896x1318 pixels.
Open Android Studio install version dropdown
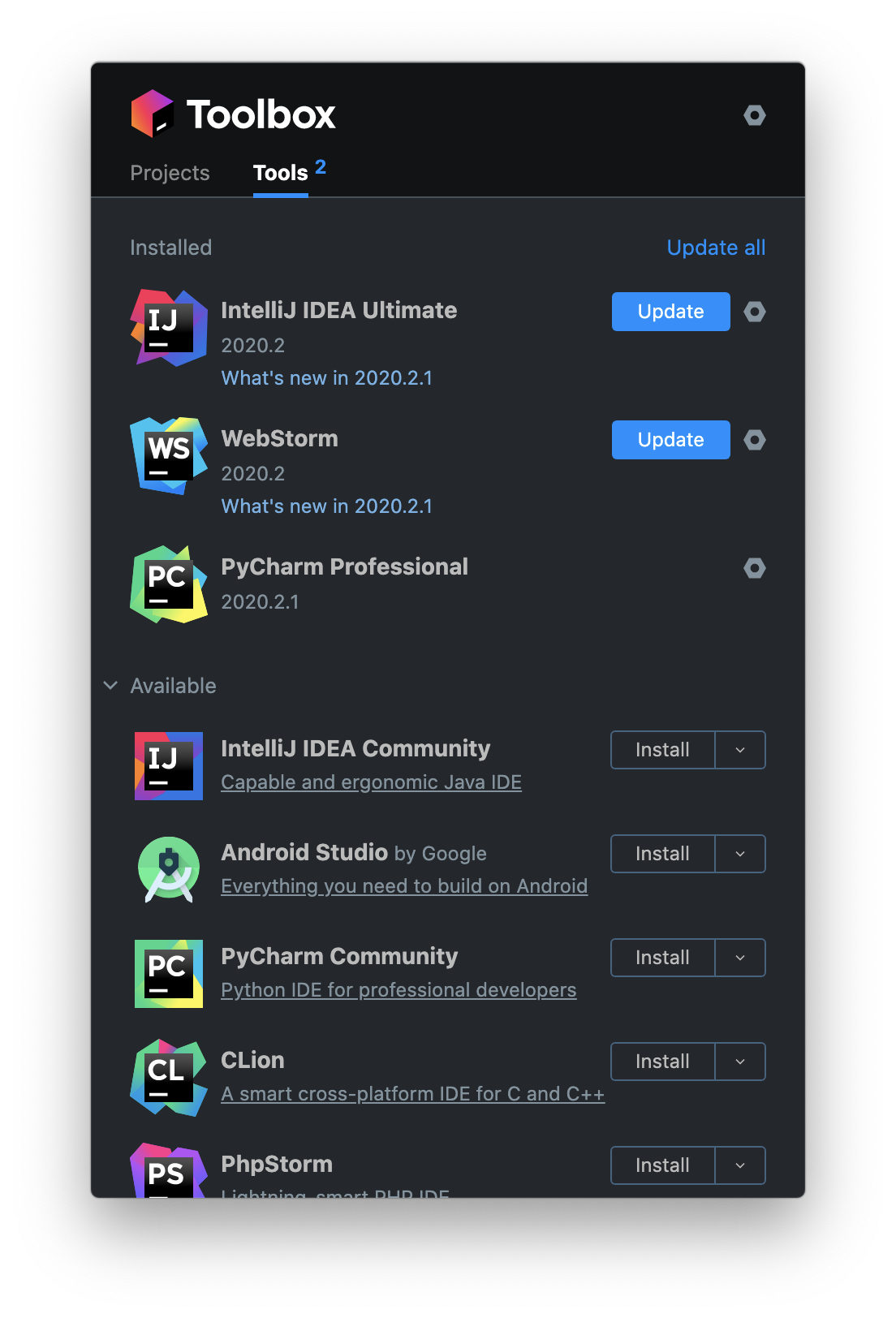tap(740, 854)
